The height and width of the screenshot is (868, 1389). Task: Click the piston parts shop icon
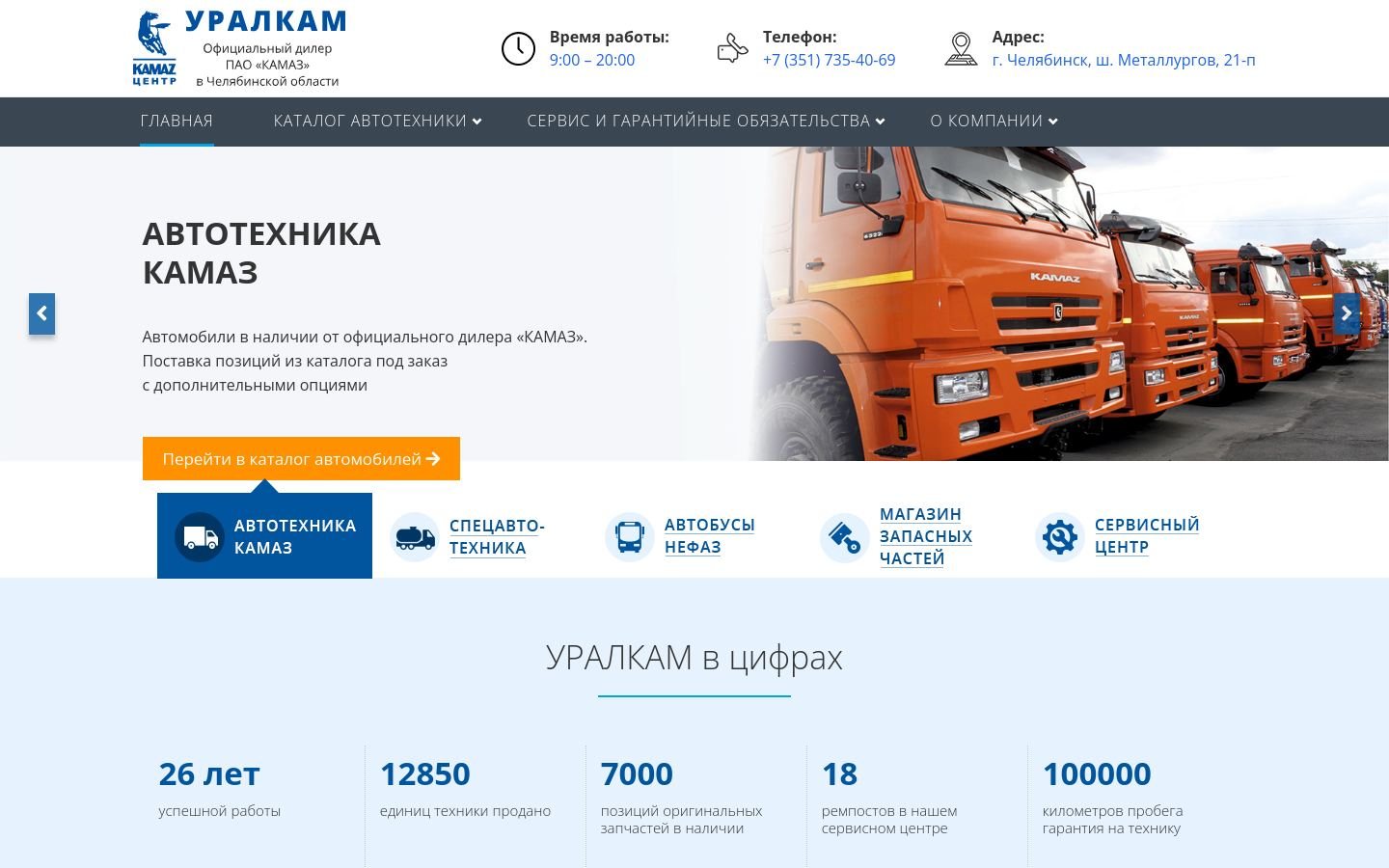[845, 536]
